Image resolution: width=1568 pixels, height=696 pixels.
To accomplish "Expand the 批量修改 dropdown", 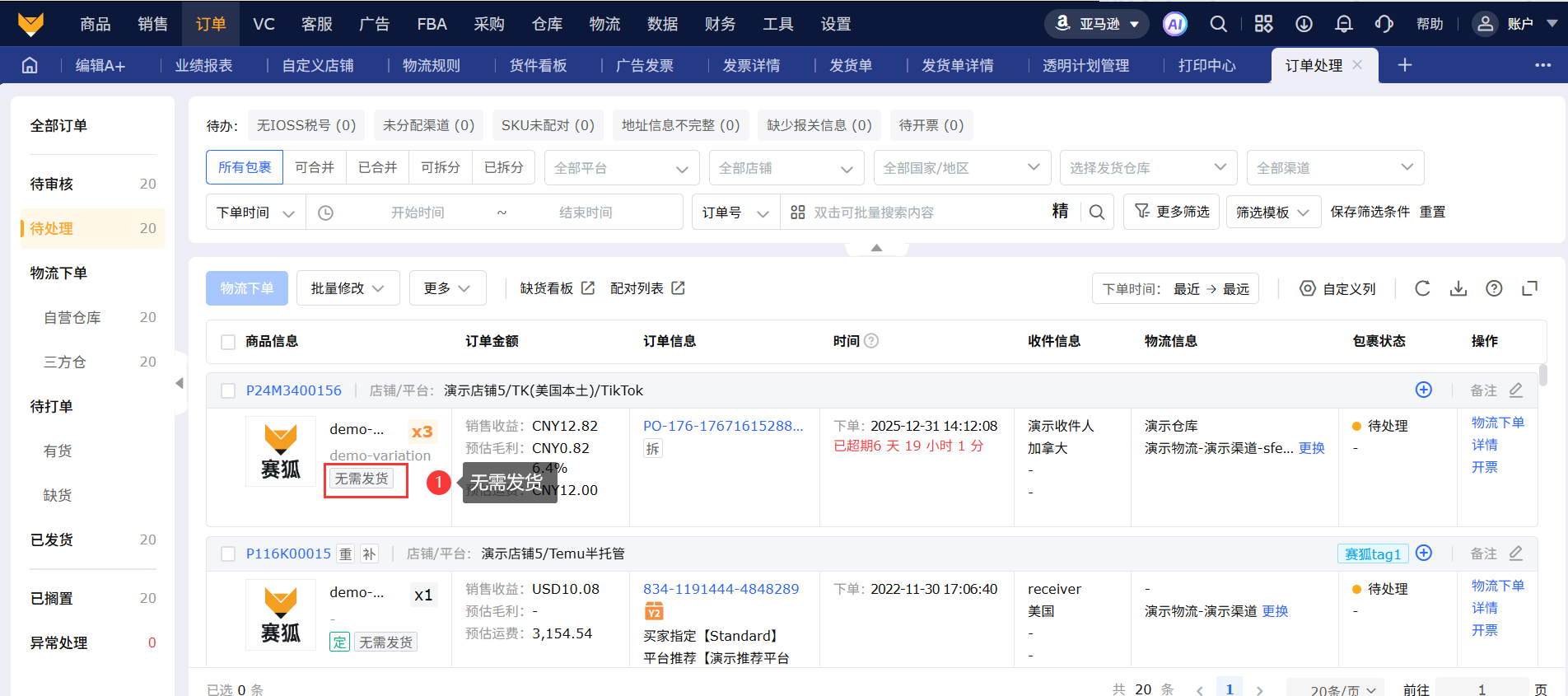I will coord(348,288).
